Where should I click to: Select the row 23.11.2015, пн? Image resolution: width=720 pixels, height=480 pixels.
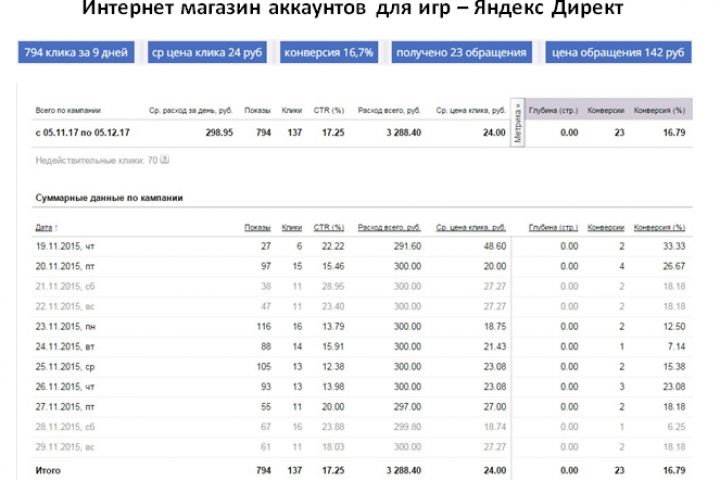click(362, 327)
